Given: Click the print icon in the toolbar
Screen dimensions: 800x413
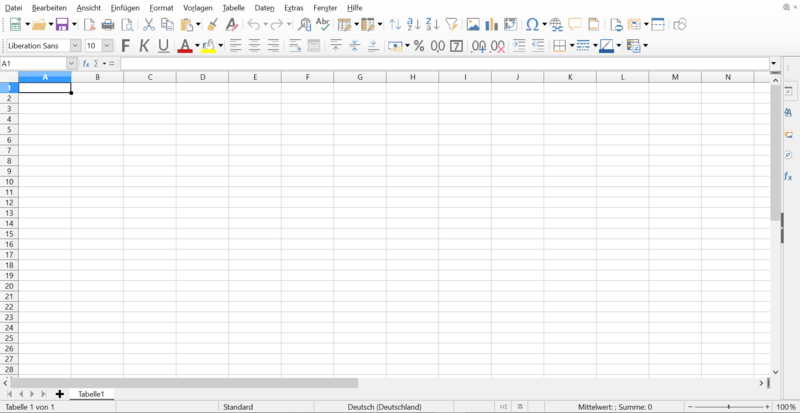Looking at the screenshot, I should pos(108,24).
